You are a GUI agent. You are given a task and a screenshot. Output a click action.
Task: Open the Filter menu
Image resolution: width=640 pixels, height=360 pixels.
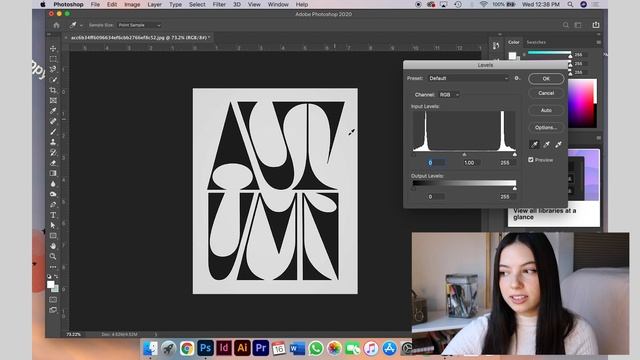click(219, 4)
